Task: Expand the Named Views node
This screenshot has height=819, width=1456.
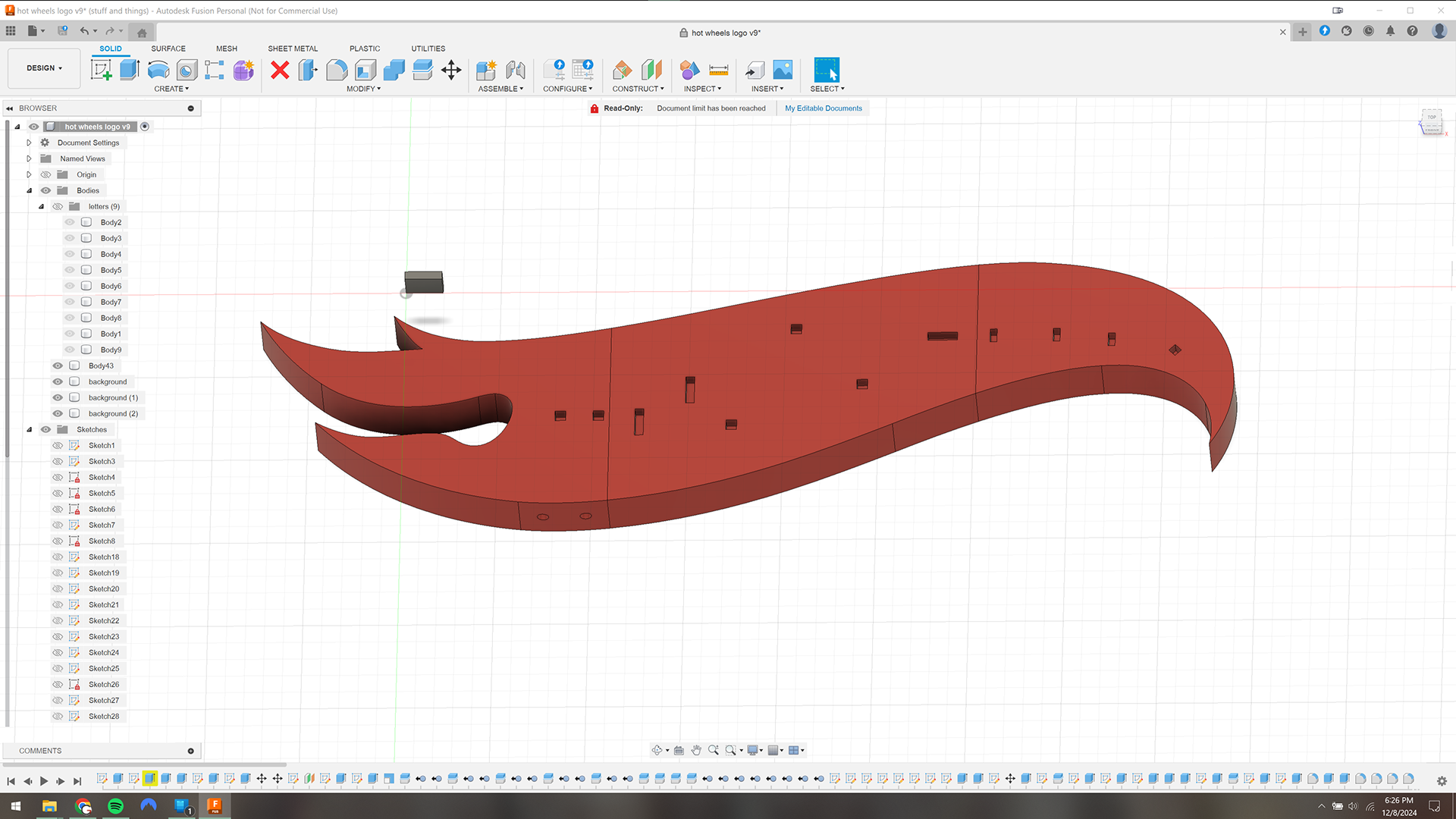Action: coord(29,158)
